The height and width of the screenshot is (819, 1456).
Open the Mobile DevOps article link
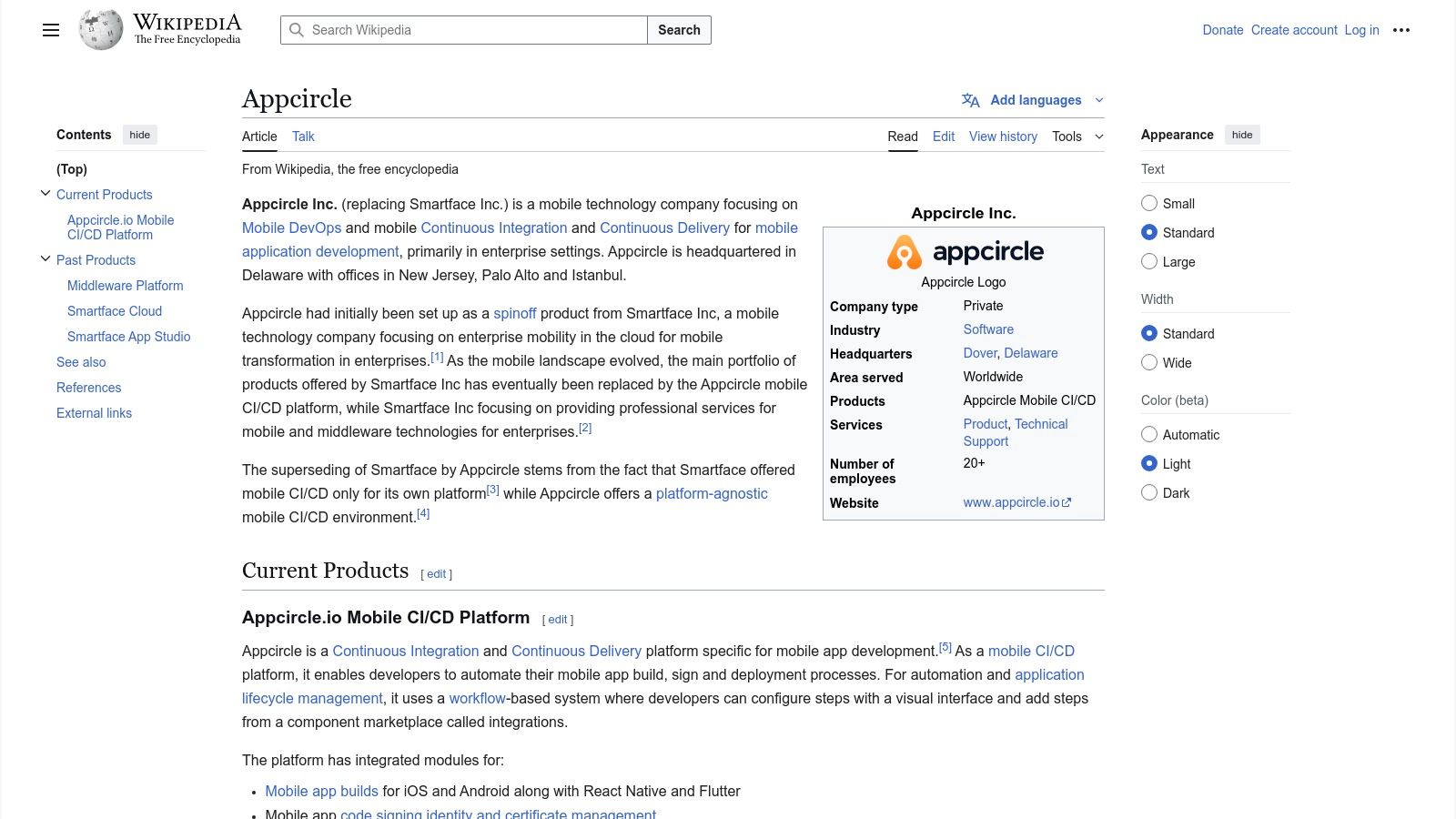pos(291,227)
